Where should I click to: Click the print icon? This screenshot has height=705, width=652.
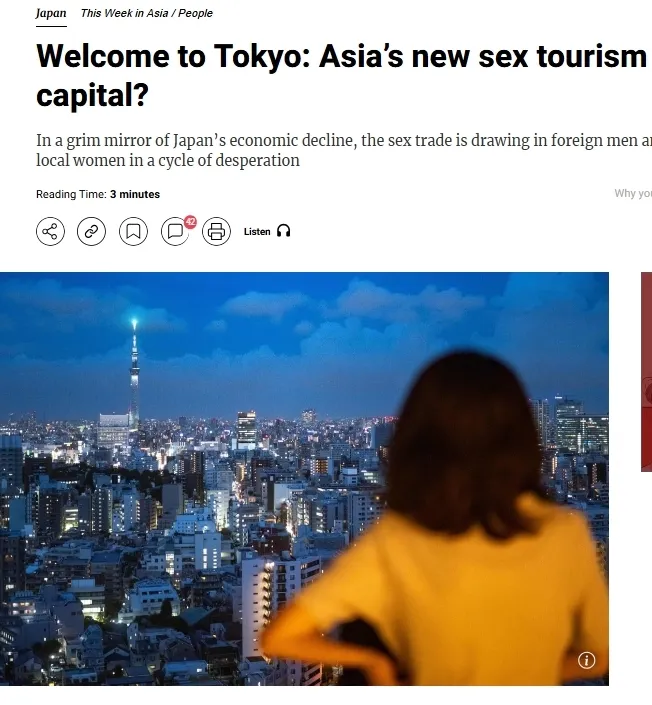click(x=216, y=232)
